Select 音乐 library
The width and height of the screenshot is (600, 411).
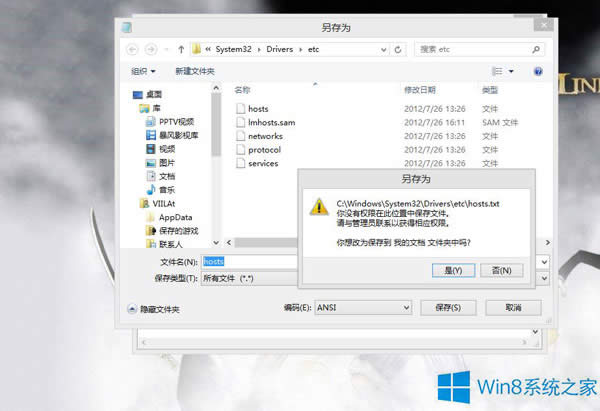click(x=161, y=190)
